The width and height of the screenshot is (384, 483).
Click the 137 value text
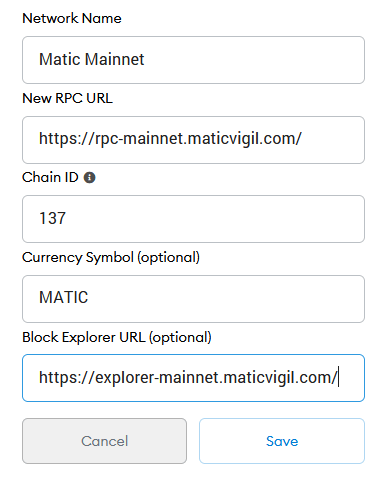coord(52,218)
